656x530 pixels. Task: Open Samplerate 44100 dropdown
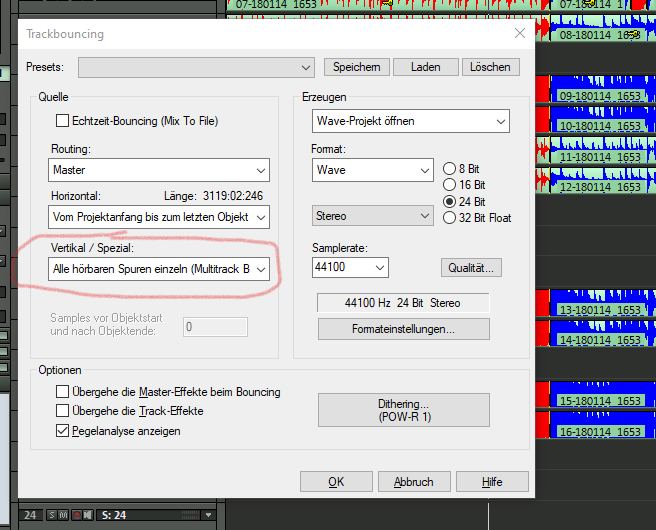click(350, 267)
